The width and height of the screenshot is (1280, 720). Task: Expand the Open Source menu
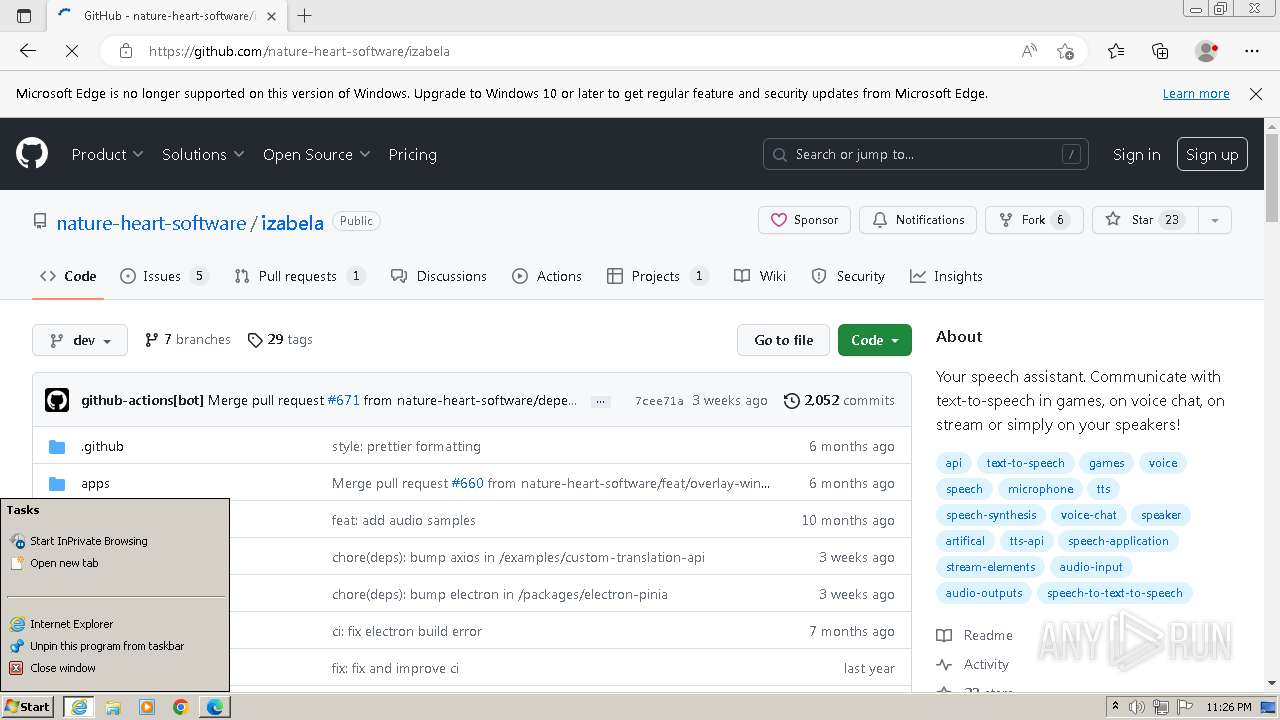coord(316,154)
